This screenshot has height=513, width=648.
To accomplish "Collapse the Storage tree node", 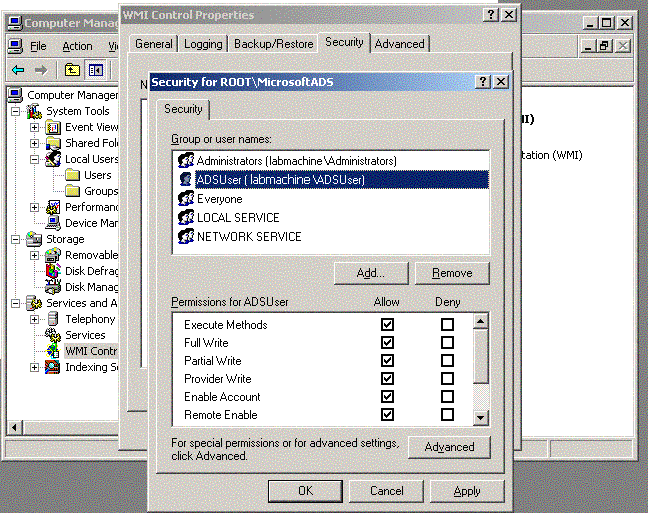I will point(16,239).
